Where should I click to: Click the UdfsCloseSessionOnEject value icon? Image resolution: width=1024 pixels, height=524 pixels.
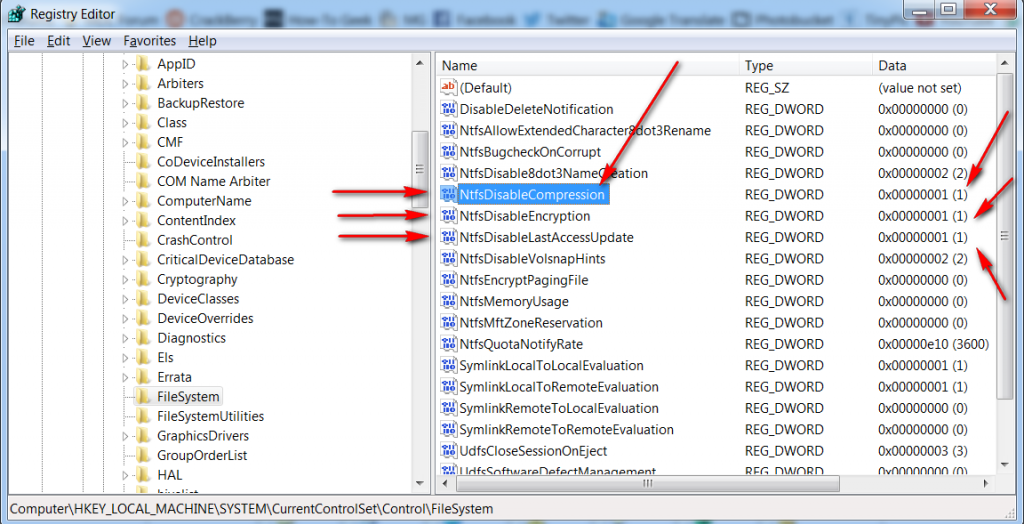coord(449,451)
